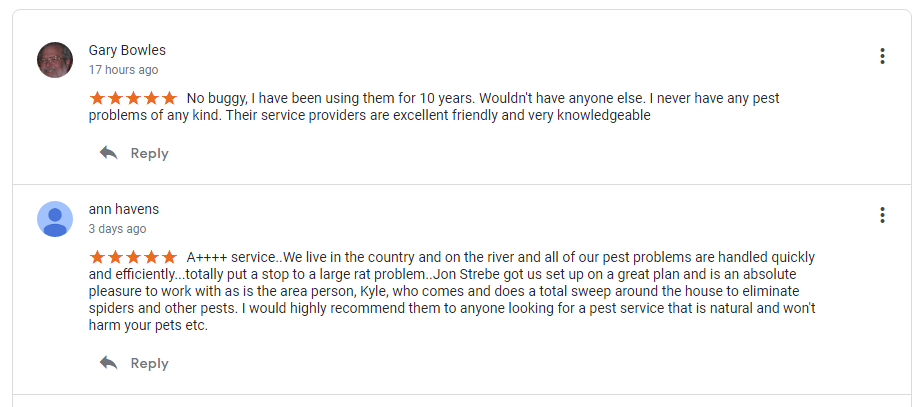Click the middle star in ann havens' rating
The image size is (922, 407).
click(133, 257)
